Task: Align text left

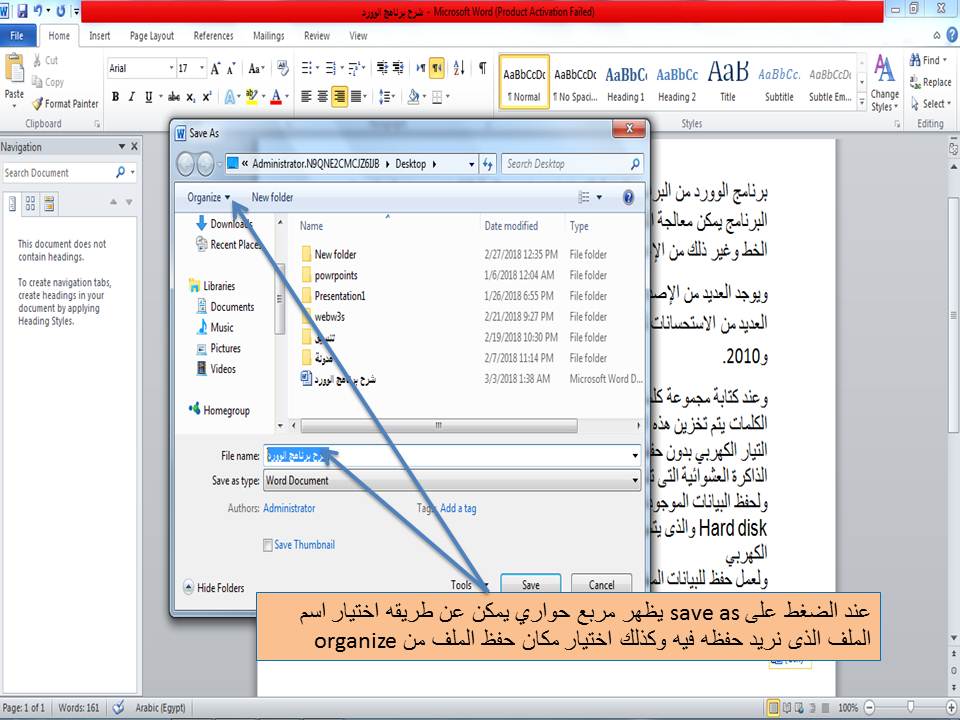Action: [306, 97]
